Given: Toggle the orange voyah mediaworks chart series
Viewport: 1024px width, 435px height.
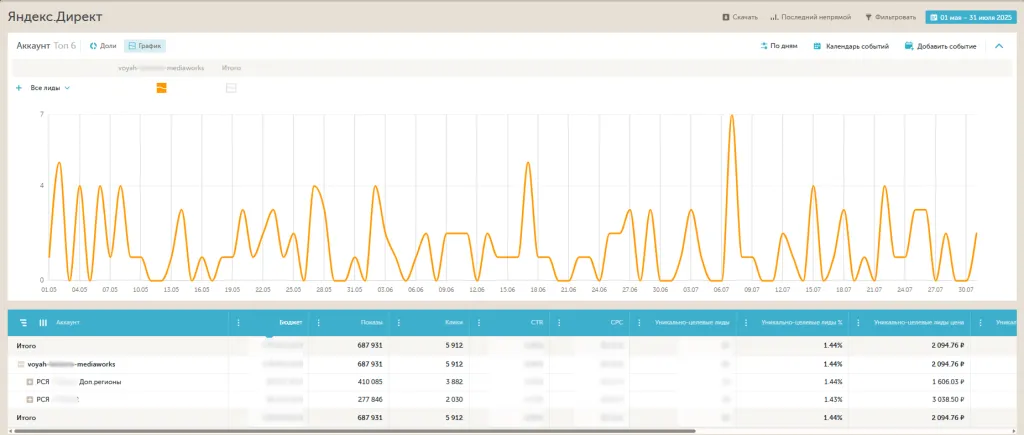Looking at the screenshot, I should point(162,88).
